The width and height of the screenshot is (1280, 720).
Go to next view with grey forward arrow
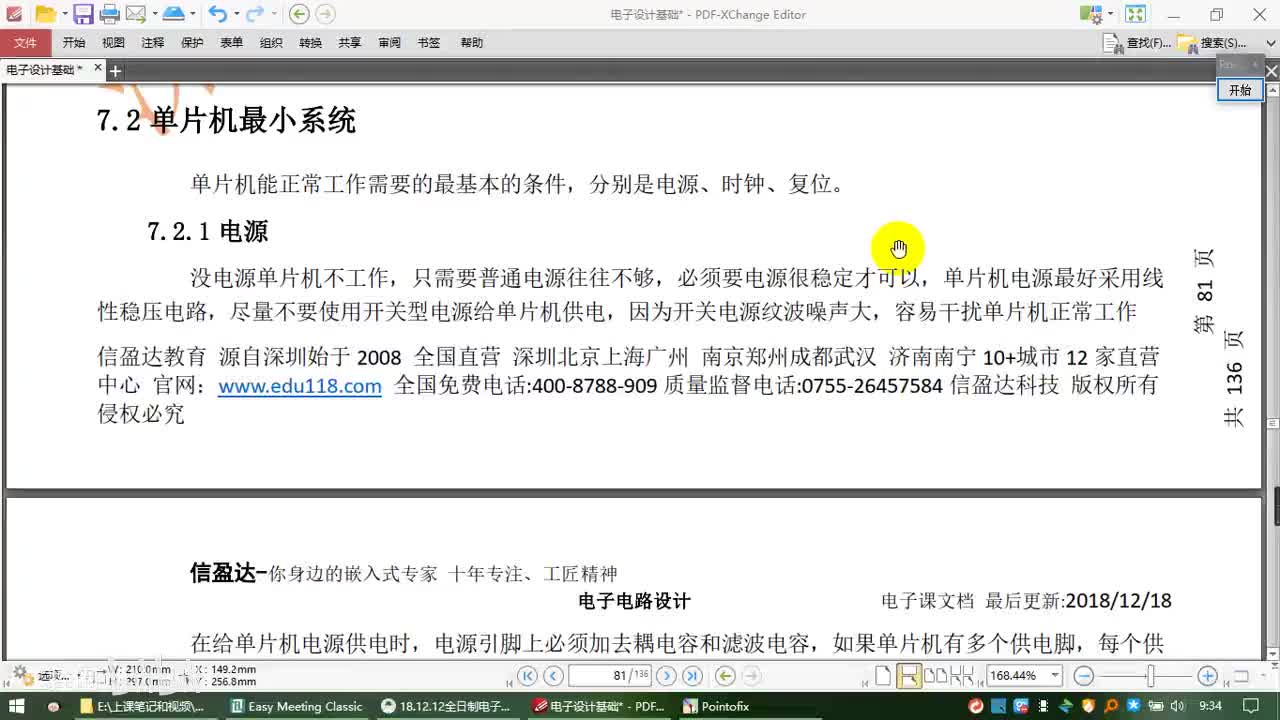point(325,14)
